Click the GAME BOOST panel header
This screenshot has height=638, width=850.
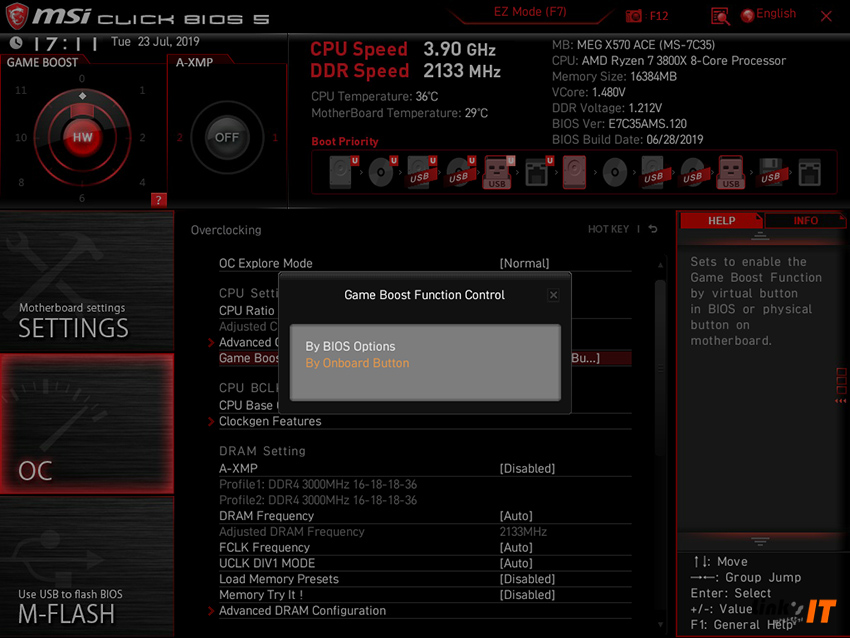coord(42,62)
